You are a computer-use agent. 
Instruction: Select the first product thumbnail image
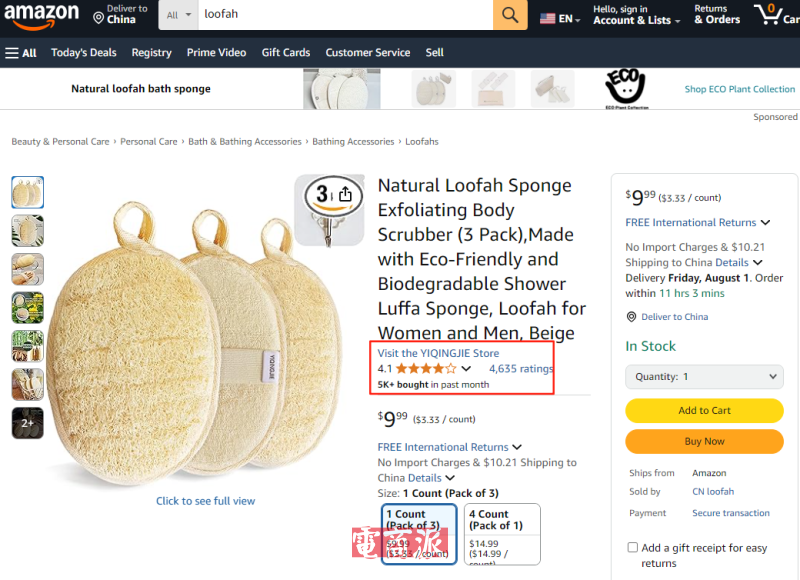[x=28, y=192]
